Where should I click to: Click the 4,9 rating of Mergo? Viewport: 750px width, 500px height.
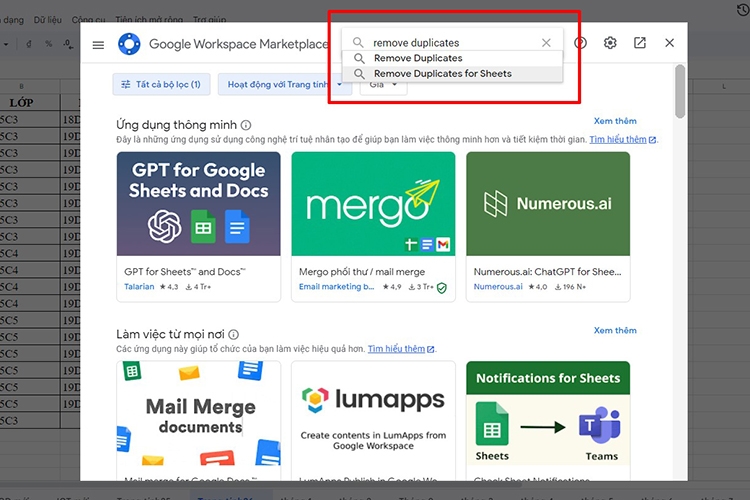(392, 287)
